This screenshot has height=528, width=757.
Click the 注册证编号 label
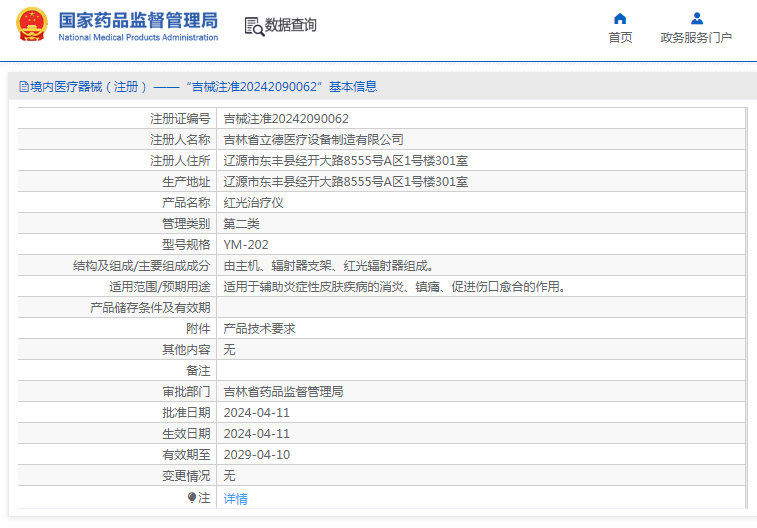pyautogui.click(x=180, y=119)
